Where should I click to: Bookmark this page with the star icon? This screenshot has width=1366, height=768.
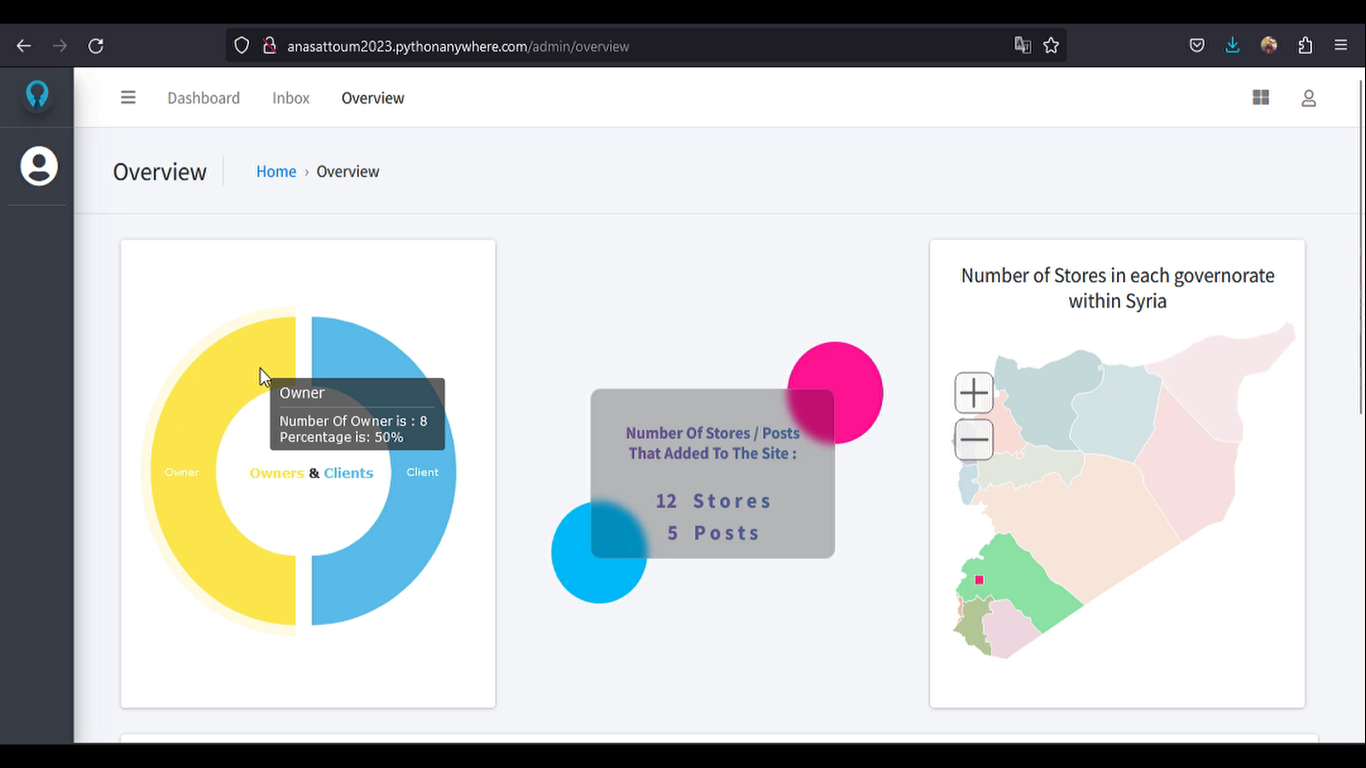tap(1051, 46)
